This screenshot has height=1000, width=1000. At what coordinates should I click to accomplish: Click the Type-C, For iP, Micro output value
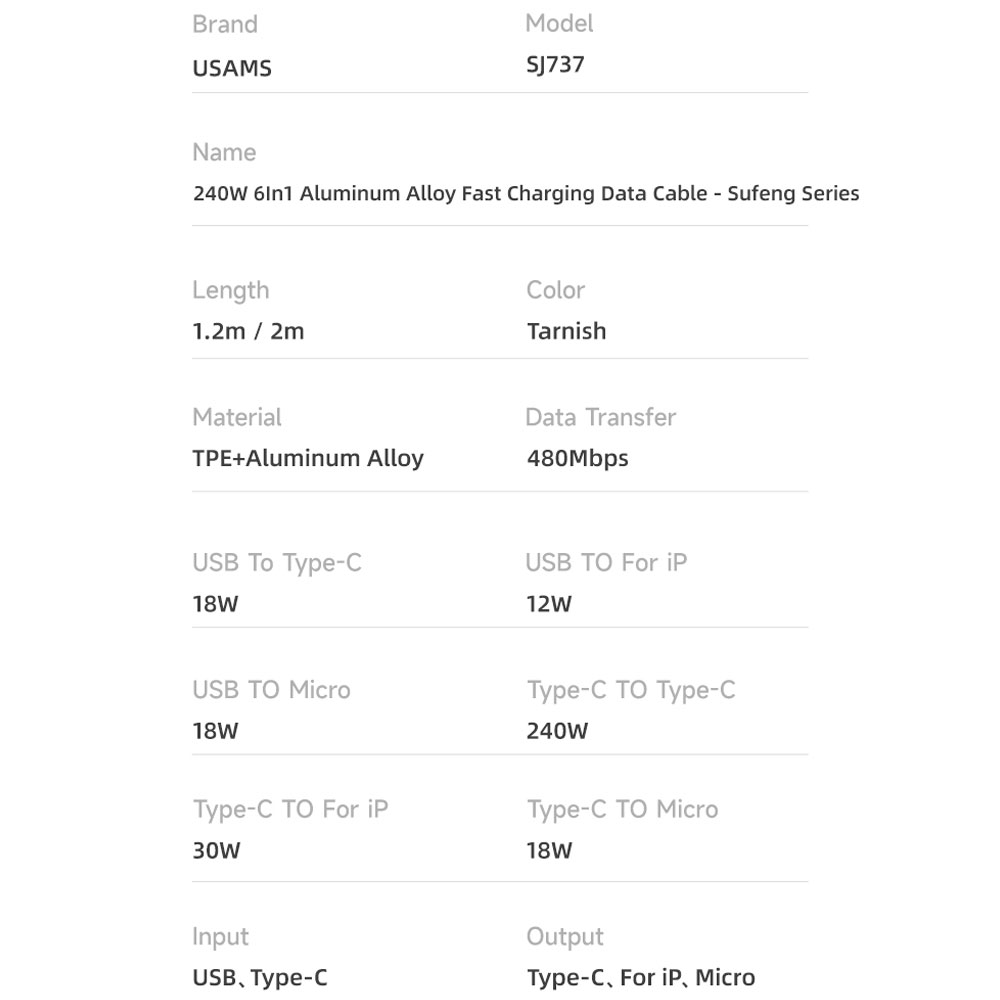641,977
